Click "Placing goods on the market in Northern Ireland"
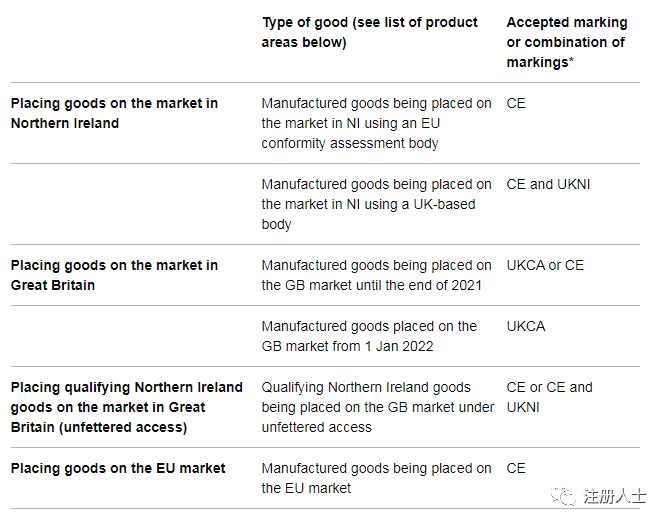 click(x=114, y=113)
